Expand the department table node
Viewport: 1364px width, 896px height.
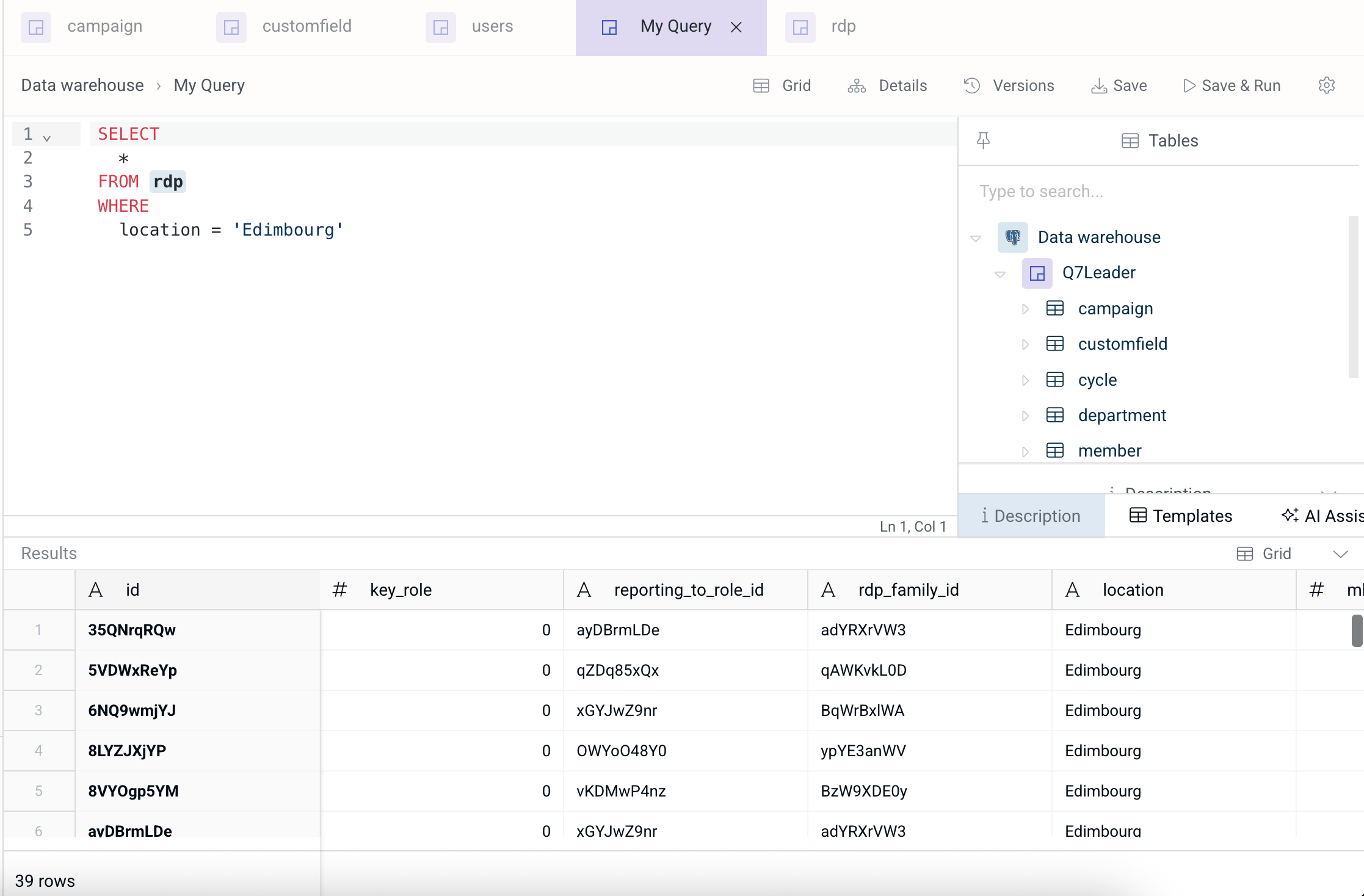click(1025, 416)
